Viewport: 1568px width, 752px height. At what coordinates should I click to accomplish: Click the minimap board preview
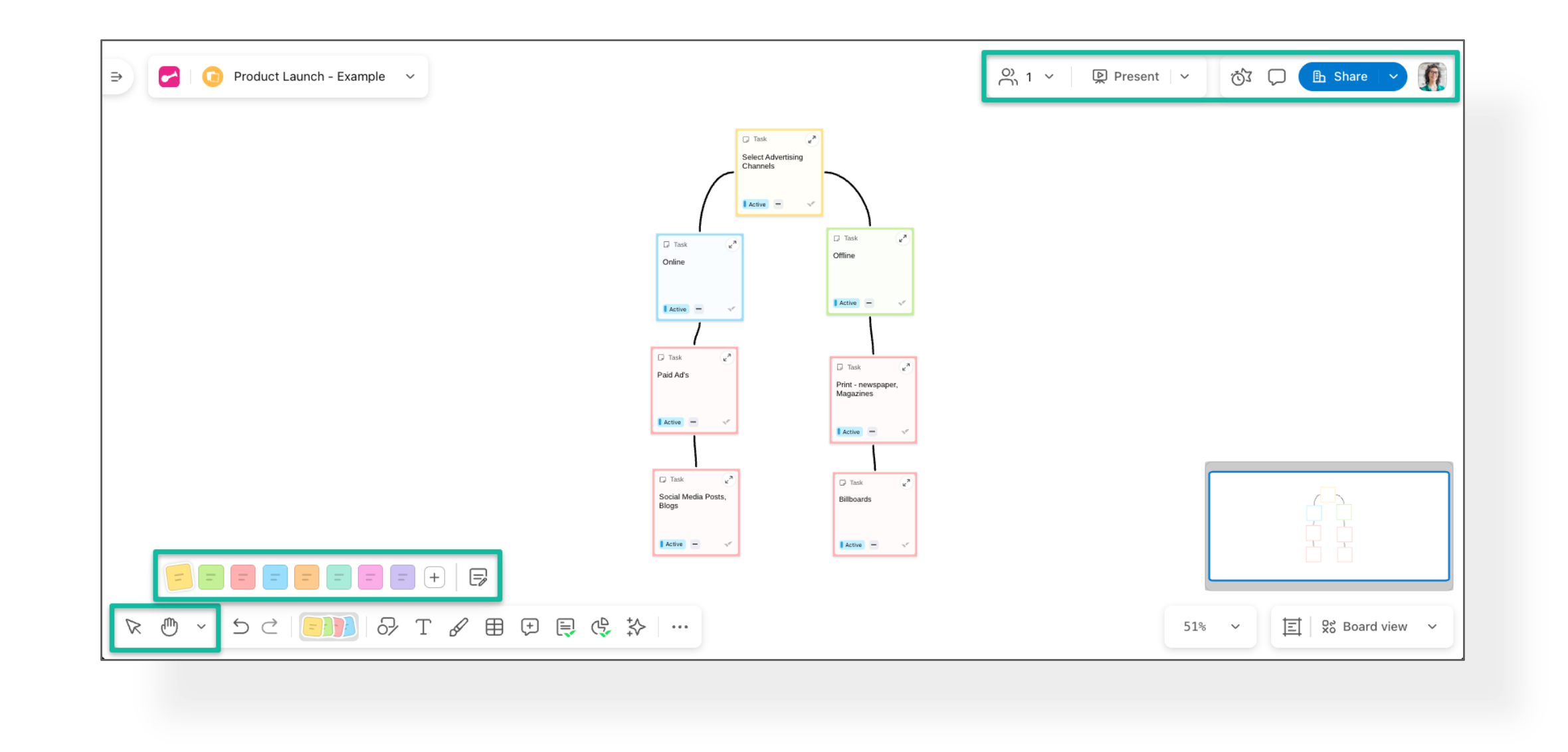coord(1329,525)
